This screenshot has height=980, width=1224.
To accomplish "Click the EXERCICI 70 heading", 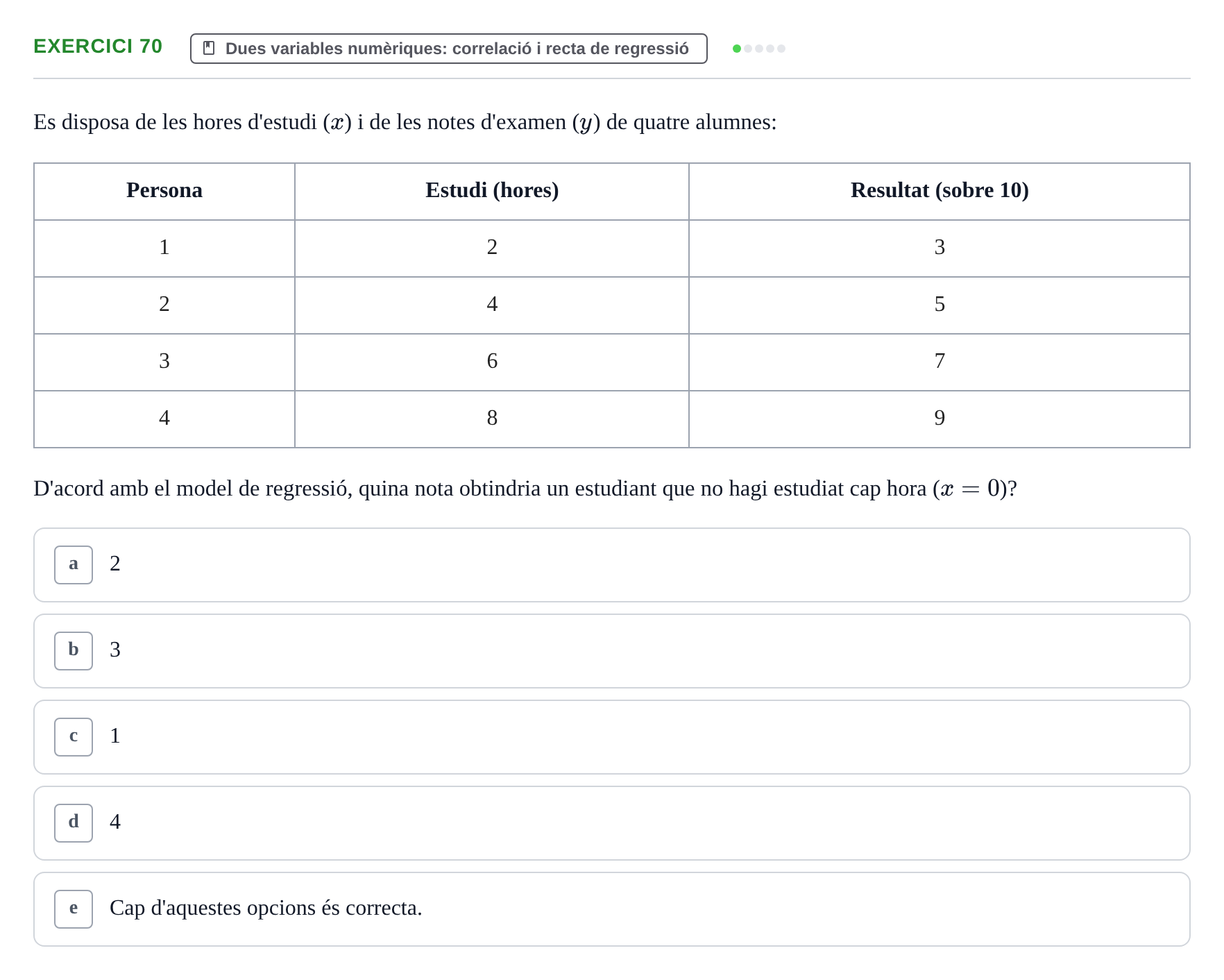I will [x=98, y=47].
